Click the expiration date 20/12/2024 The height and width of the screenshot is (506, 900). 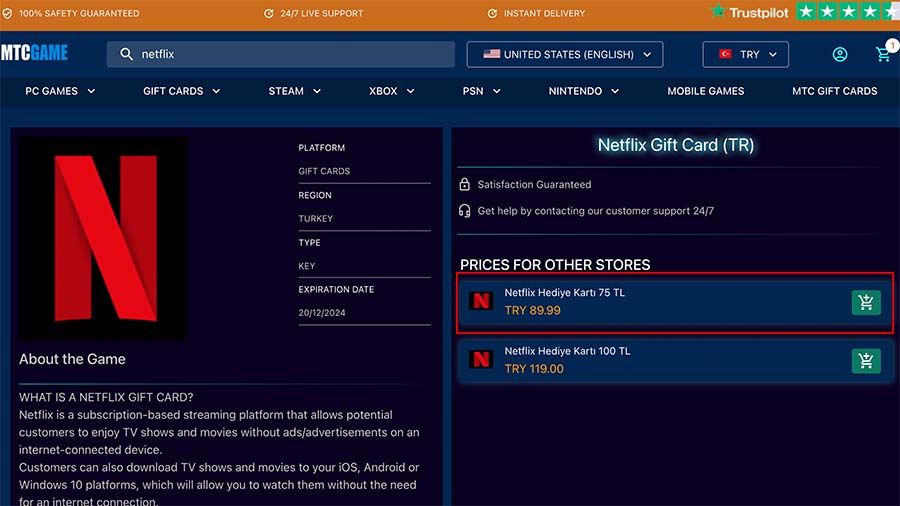(321, 313)
